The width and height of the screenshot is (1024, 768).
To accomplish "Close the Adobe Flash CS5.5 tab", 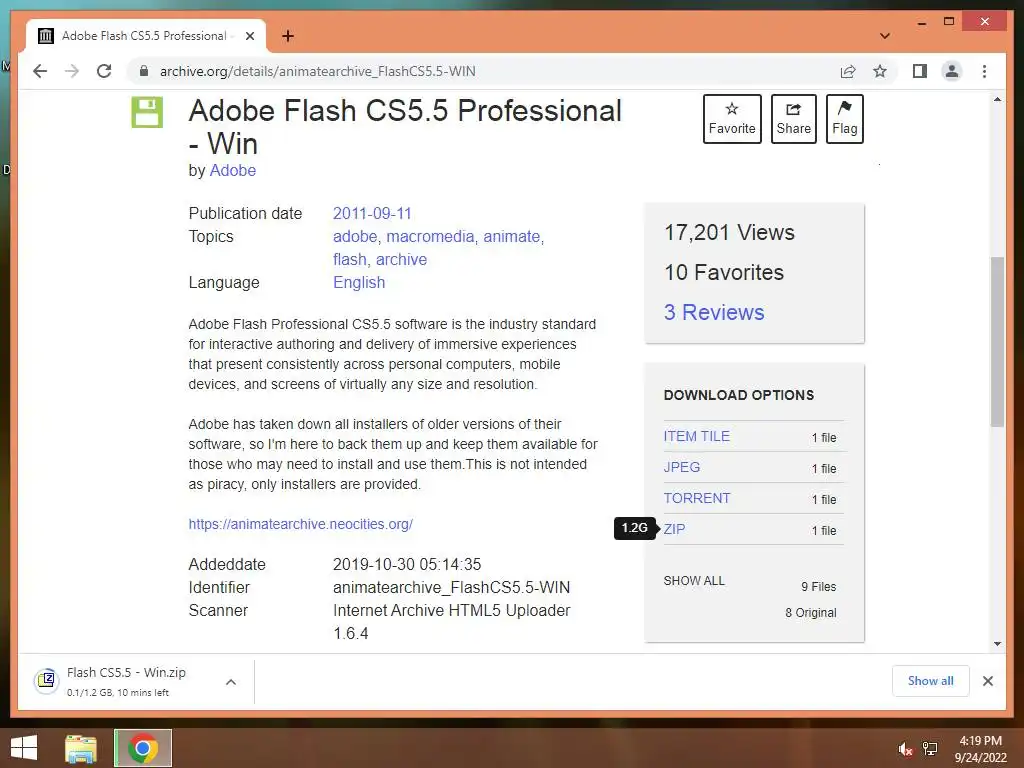I will [x=249, y=36].
